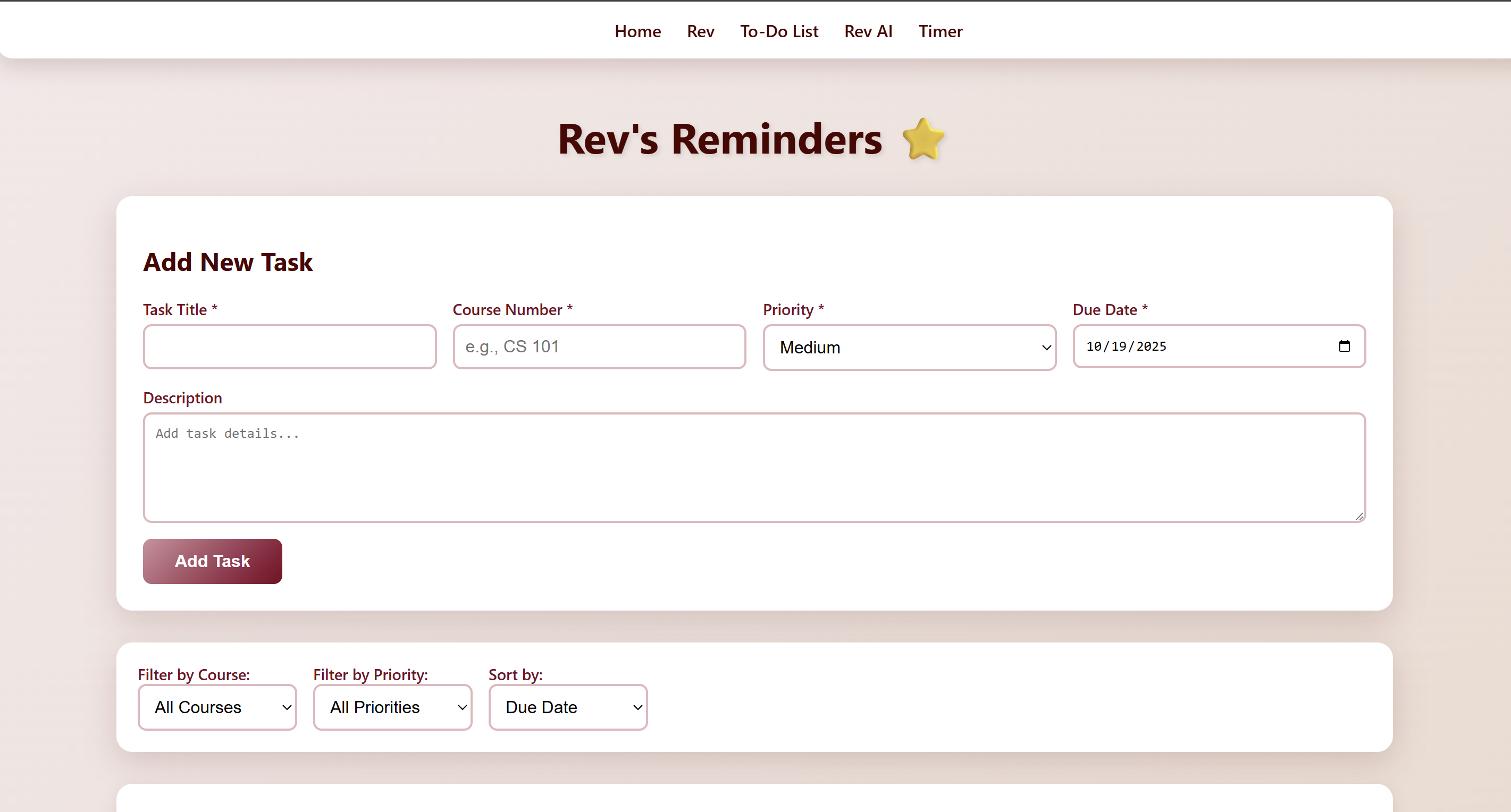Grab the description textarea resize handle

click(1359, 516)
